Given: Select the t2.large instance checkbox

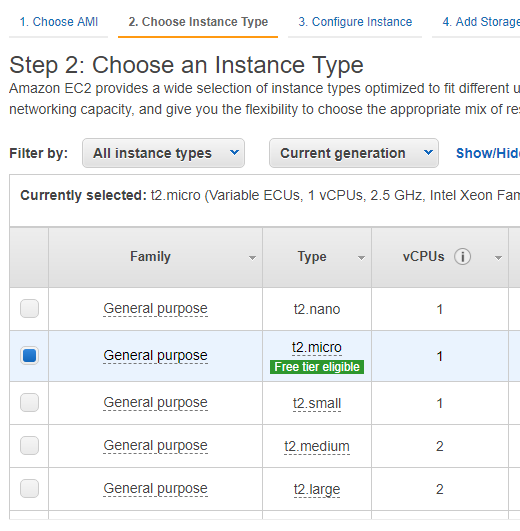Looking at the screenshot, I should point(29,488).
